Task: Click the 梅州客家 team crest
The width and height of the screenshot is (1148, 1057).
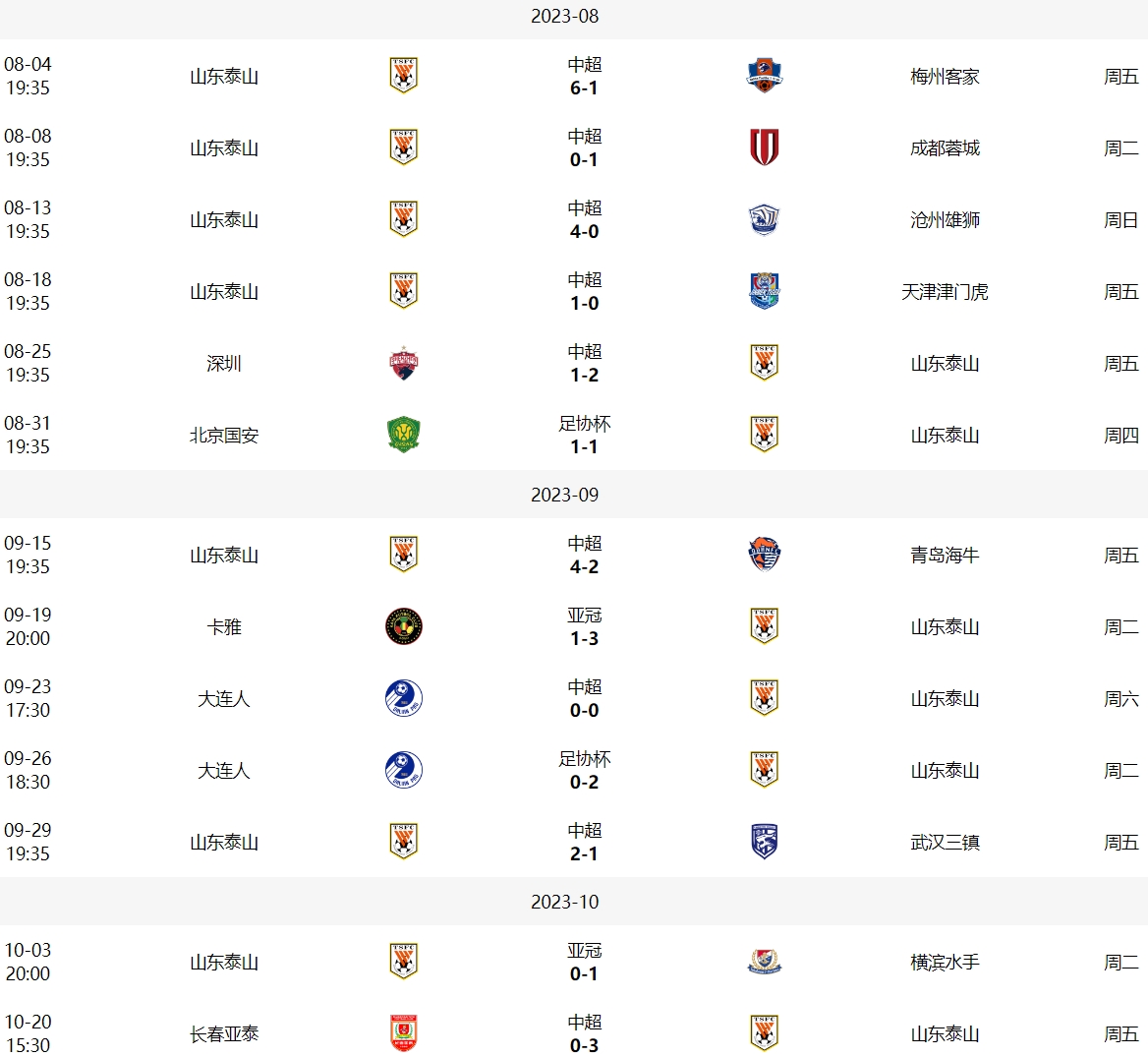Action: (765, 76)
